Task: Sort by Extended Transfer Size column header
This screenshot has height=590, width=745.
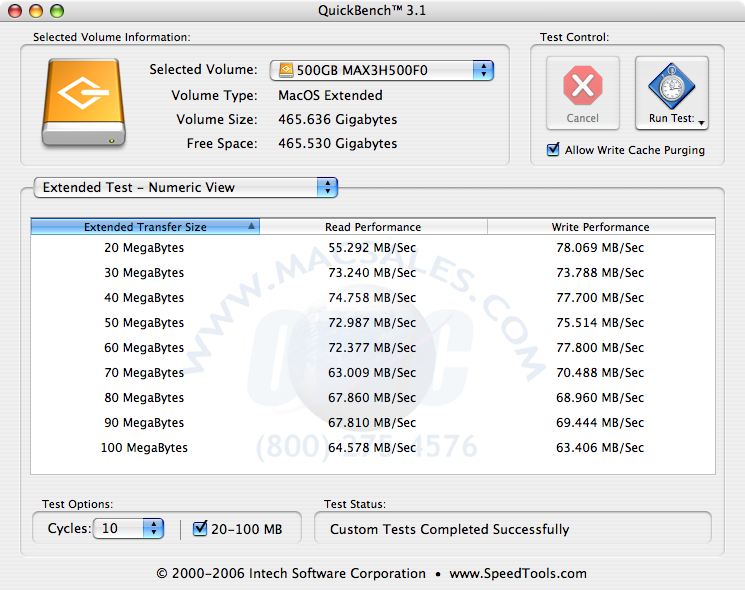Action: point(145,227)
